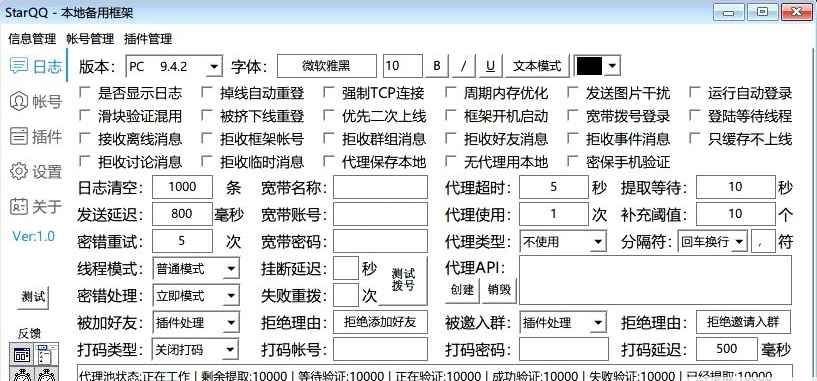This screenshot has width=817, height=381.
Task: Expand the 被加好友 插件处理 dropdown
Action: [x=196, y=323]
